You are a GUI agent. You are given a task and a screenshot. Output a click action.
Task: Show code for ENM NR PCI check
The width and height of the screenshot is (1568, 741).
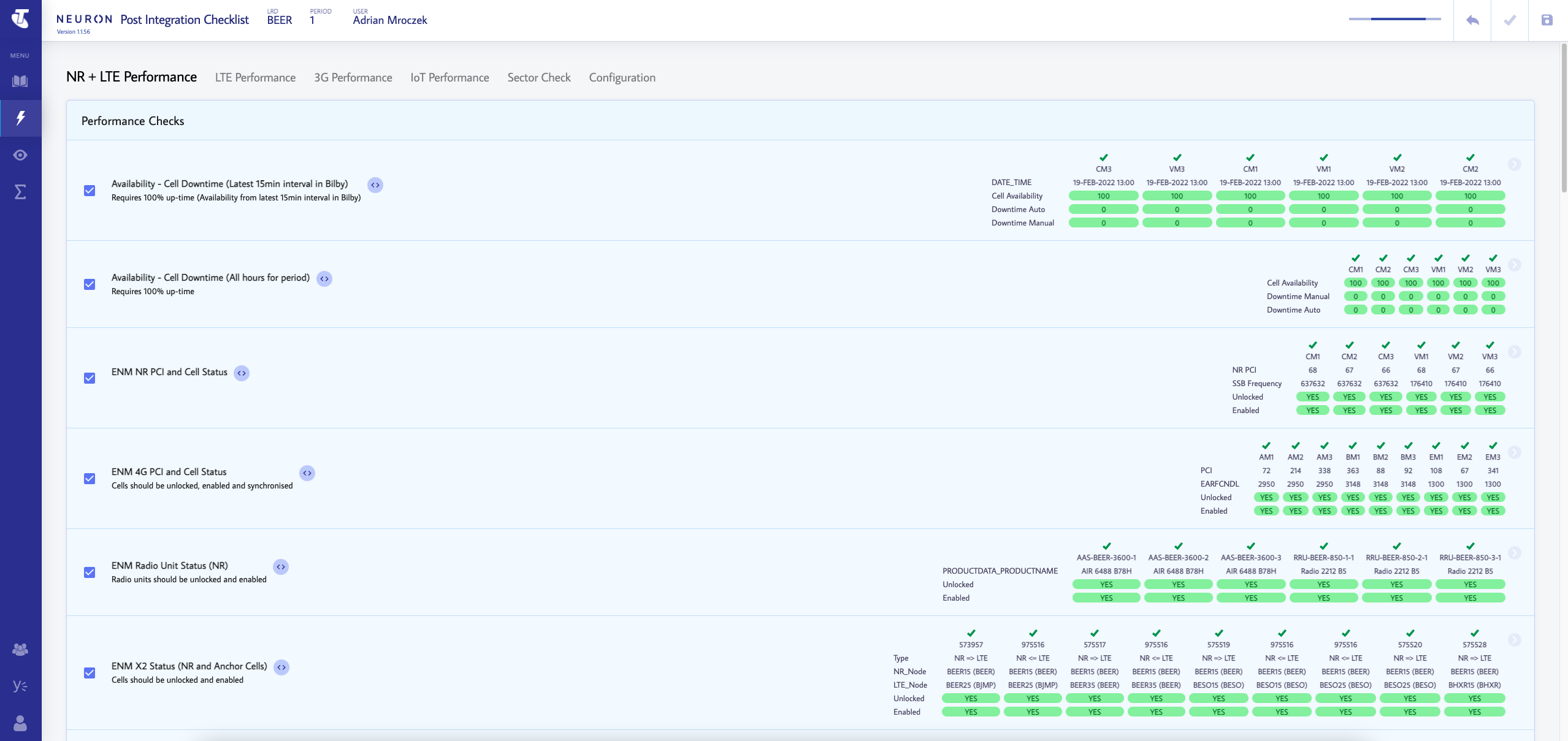pyautogui.click(x=242, y=373)
